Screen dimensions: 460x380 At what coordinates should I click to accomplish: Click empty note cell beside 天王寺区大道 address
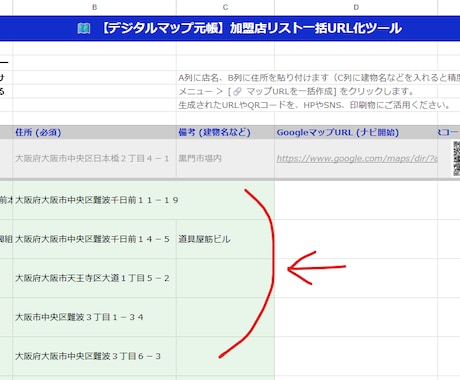[225, 278]
